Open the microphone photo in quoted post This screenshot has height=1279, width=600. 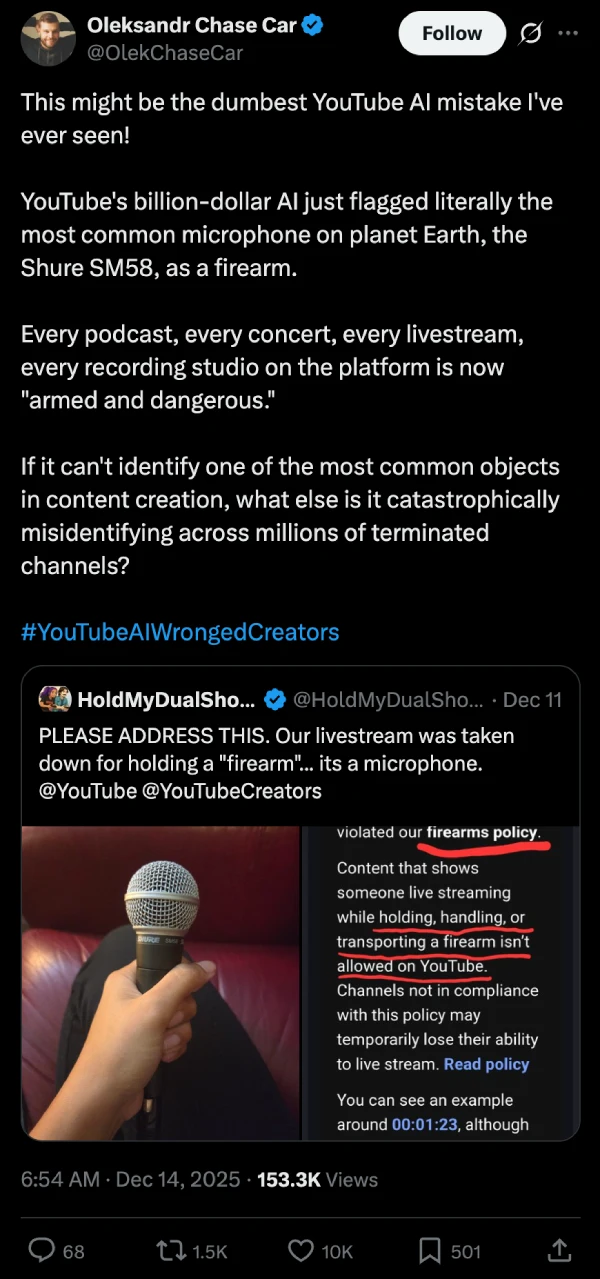(161, 982)
